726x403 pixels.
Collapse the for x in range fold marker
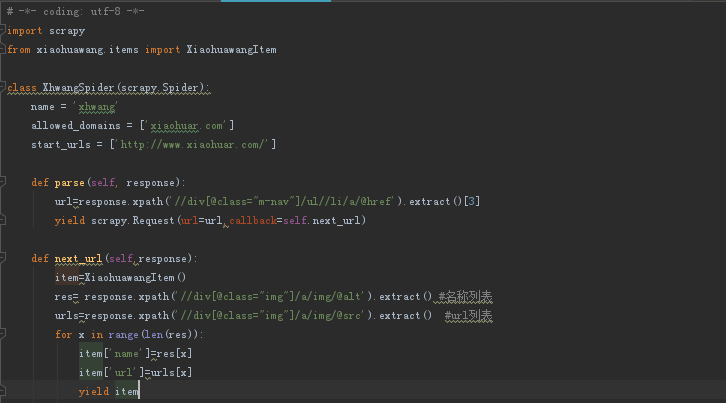2,334
